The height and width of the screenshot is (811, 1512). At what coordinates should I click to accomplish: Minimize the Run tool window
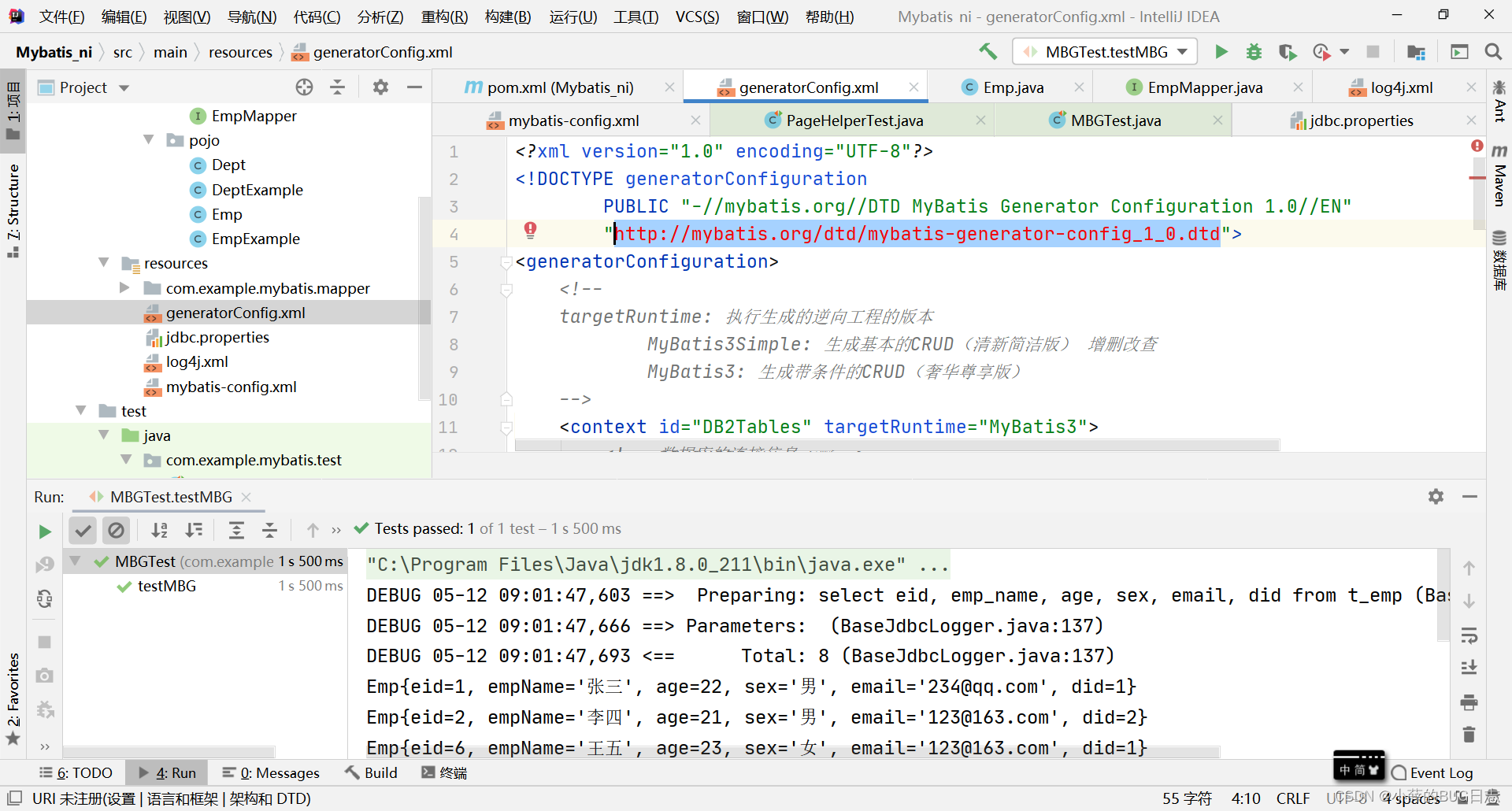coord(1469,497)
